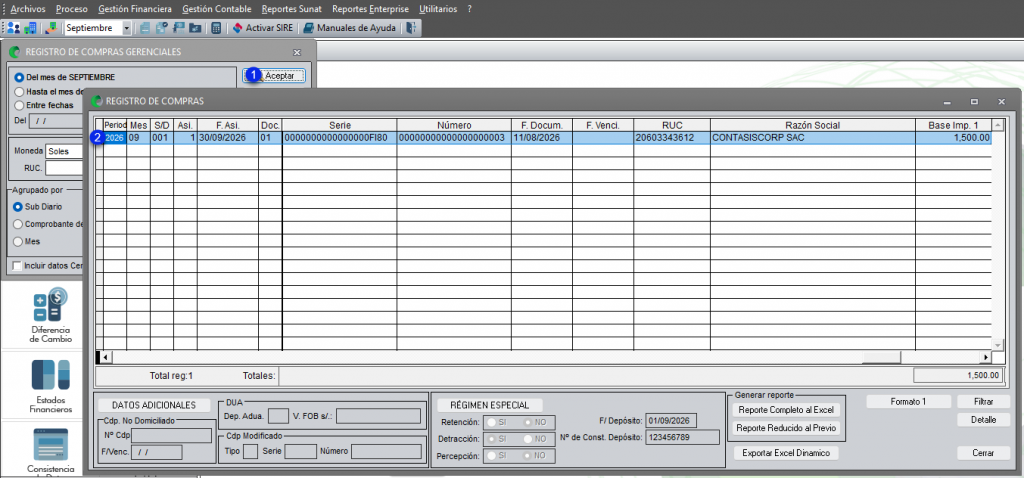Click the V. FOB s/. field
Image resolution: width=1024 pixels, height=478 pixels.
click(x=379, y=416)
